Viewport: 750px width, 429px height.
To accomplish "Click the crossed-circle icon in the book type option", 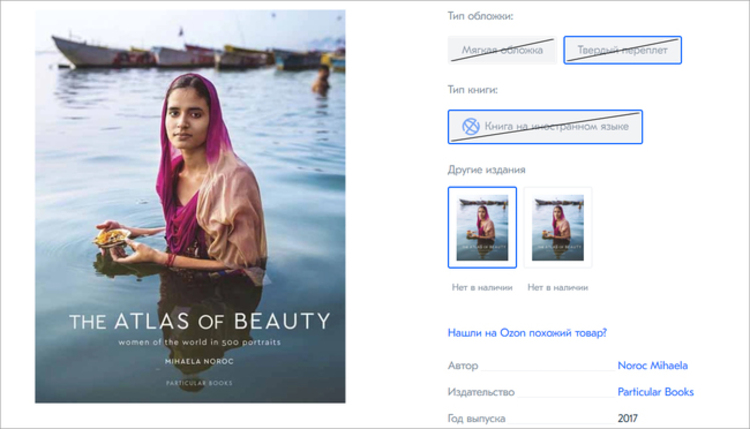I will tap(470, 127).
